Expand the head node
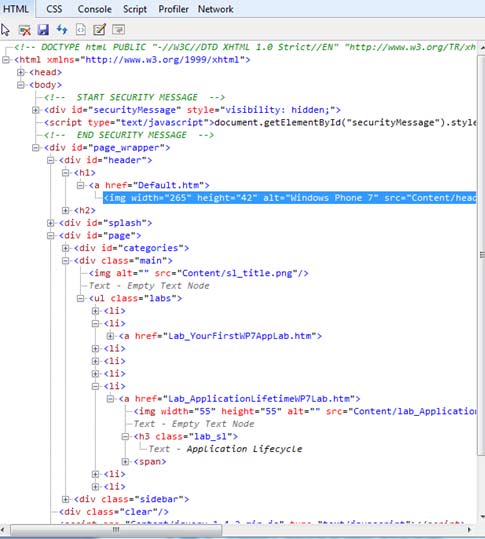This screenshot has height=539, width=485. click(21, 72)
